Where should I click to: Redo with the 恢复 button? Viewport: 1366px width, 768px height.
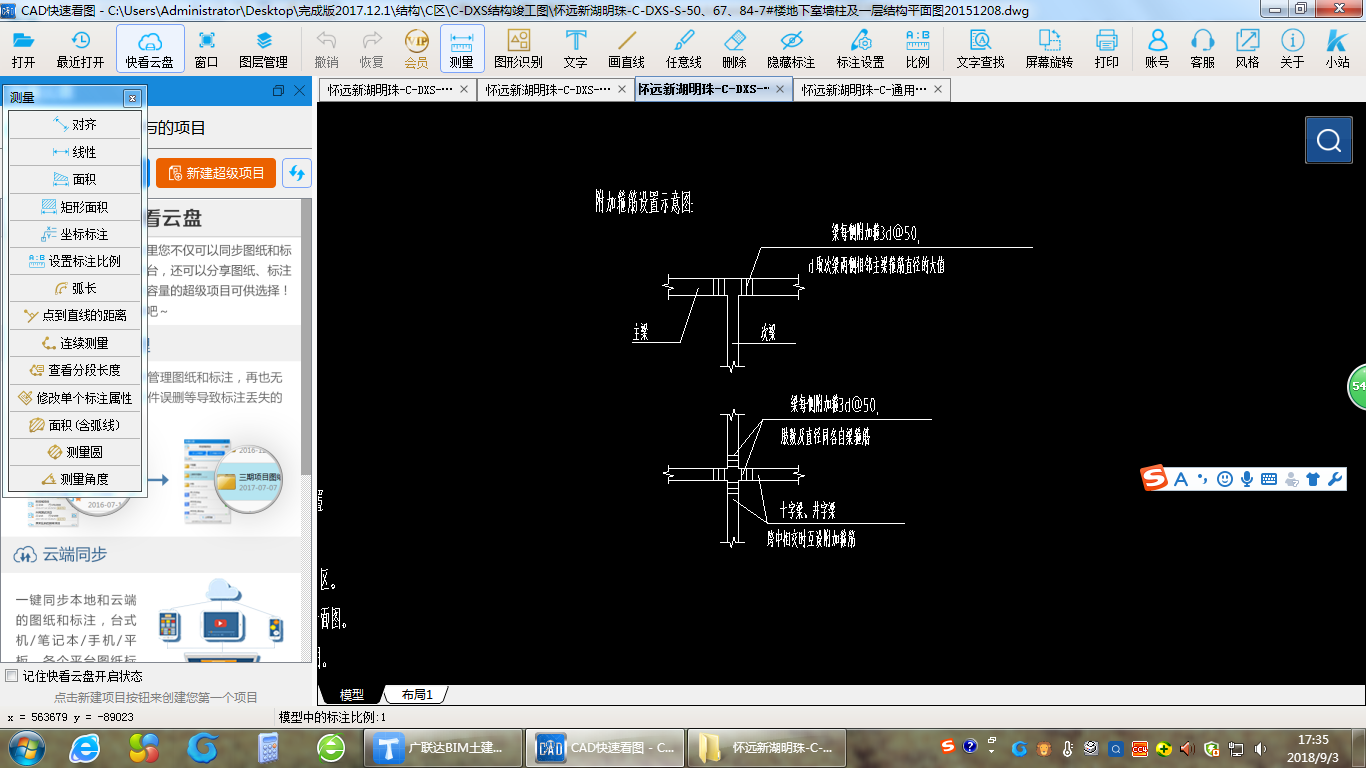(x=371, y=49)
